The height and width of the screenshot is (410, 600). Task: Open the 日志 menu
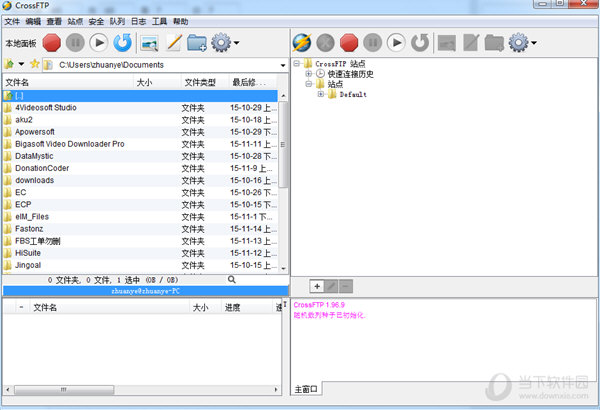coord(138,21)
